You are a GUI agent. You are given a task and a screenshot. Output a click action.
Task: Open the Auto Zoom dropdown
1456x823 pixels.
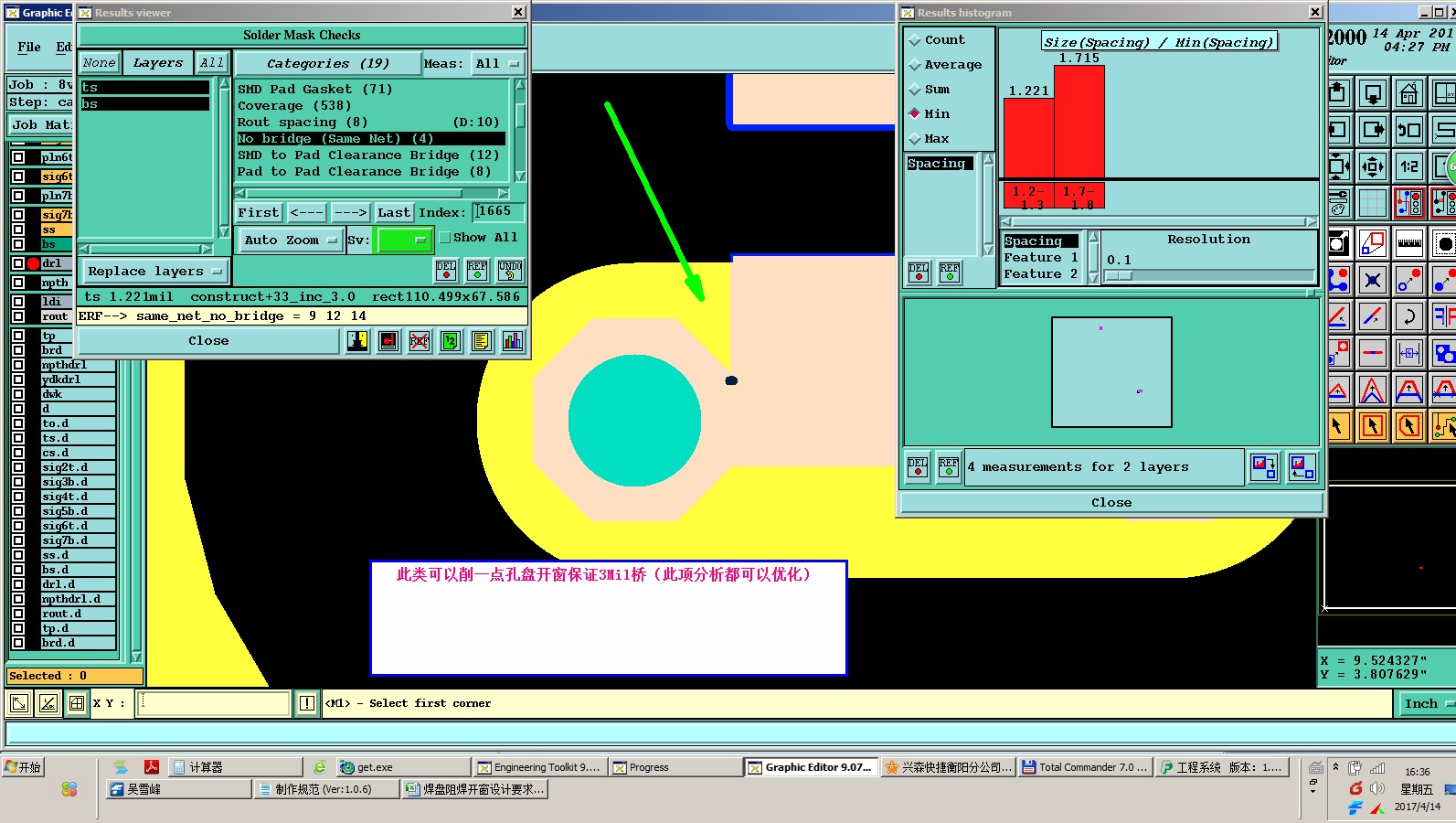point(290,240)
